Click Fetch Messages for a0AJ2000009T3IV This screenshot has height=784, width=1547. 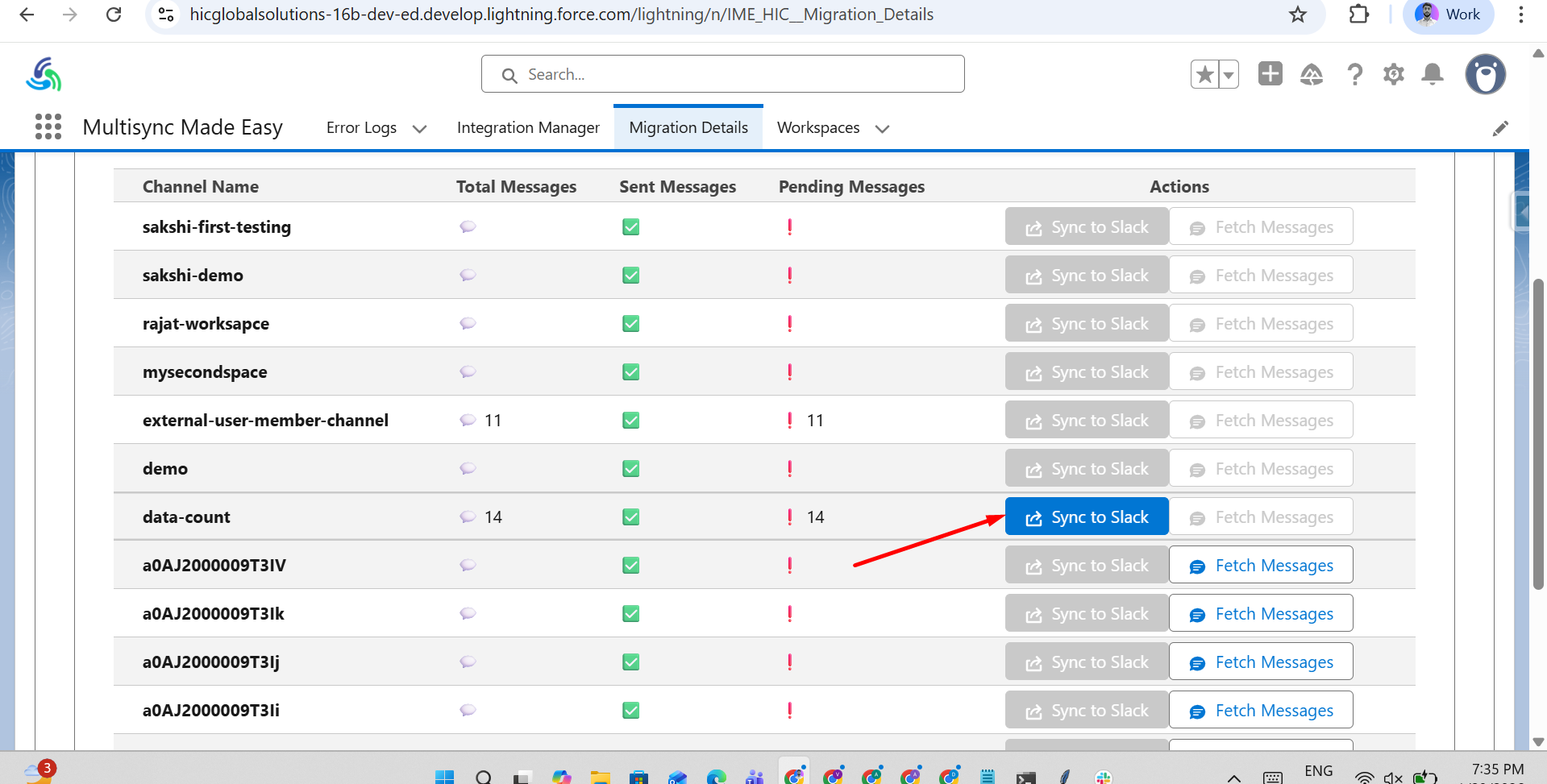[1261, 565]
